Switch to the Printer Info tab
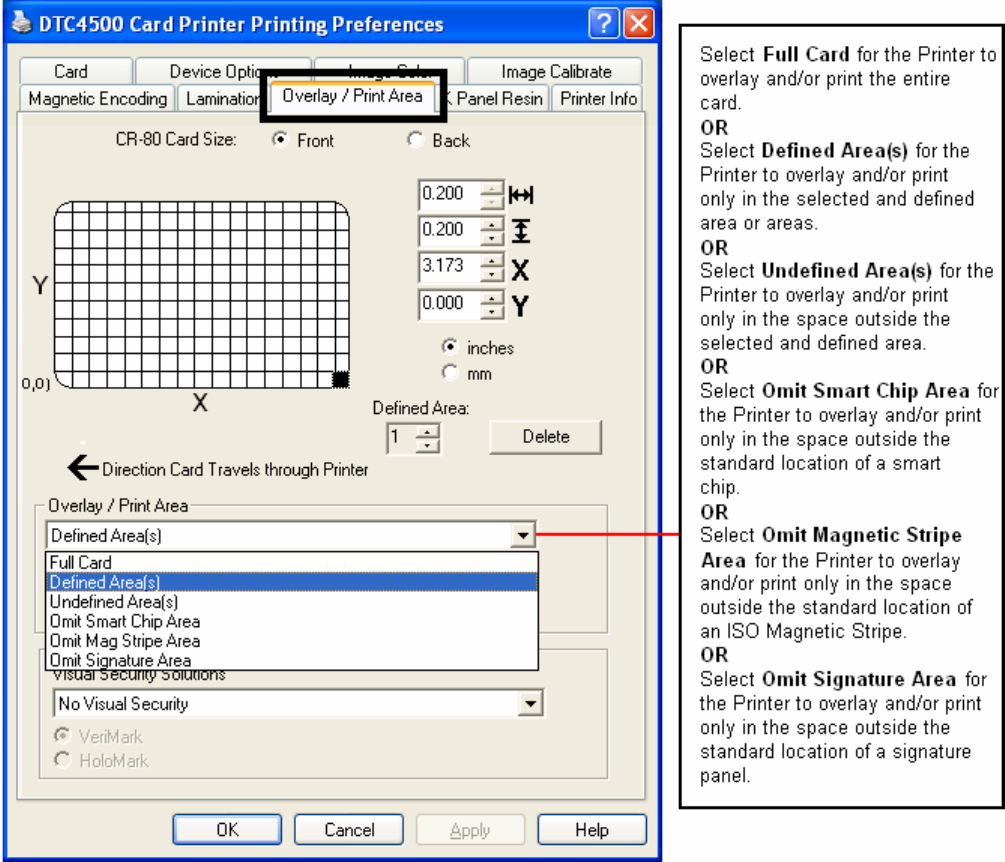 click(x=597, y=98)
